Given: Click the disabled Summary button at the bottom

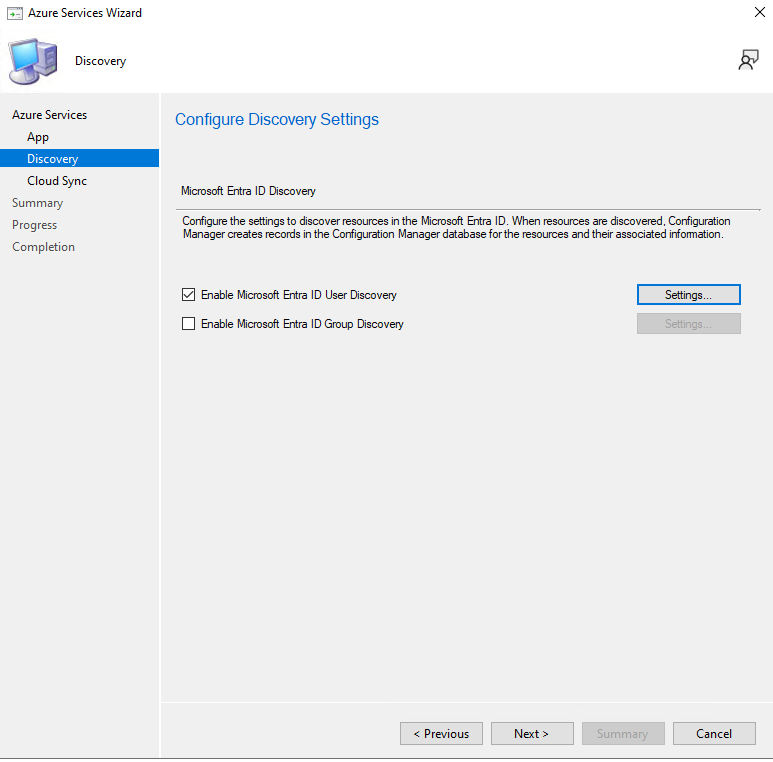Looking at the screenshot, I should coord(622,734).
